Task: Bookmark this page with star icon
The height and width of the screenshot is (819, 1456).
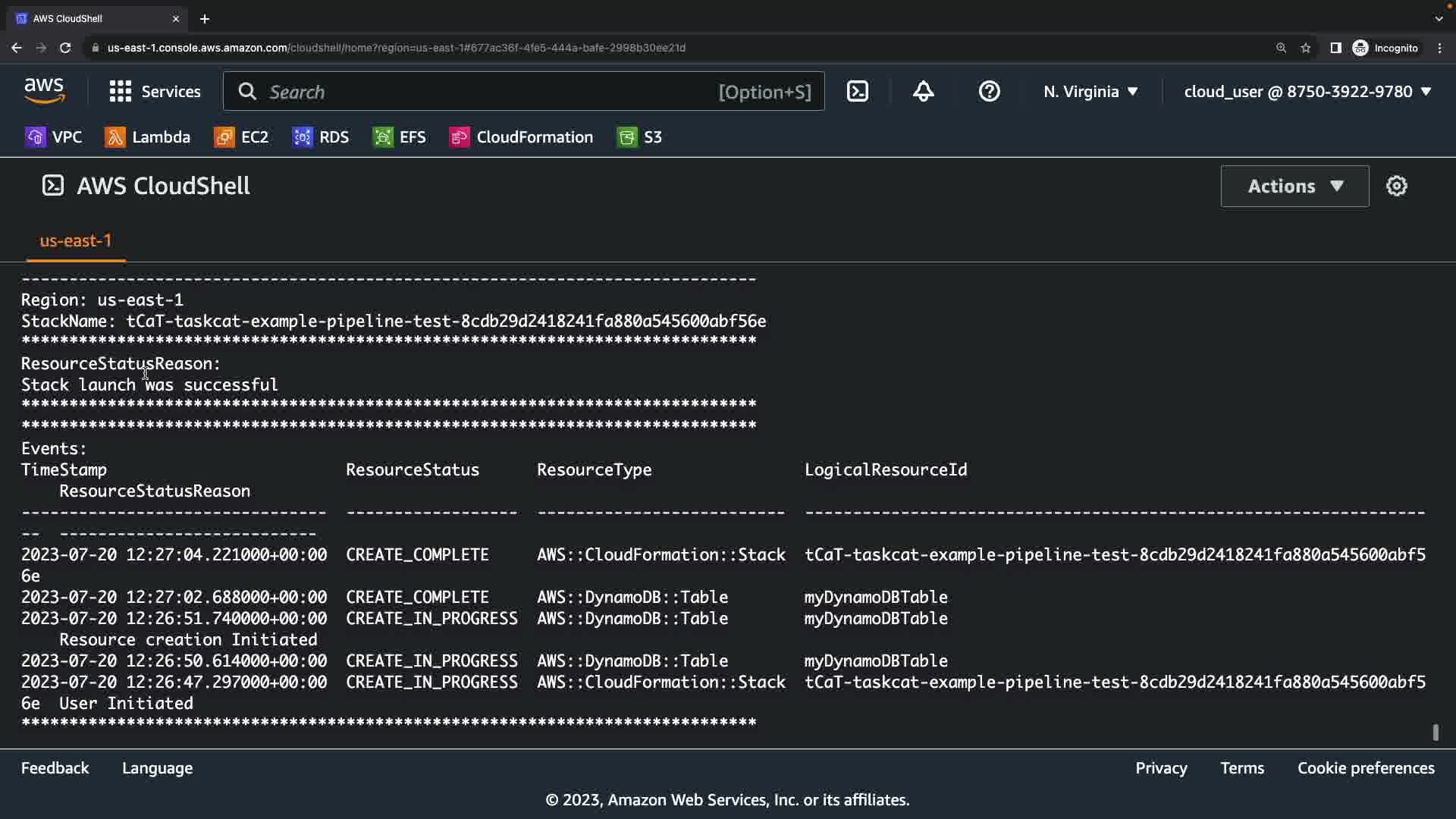Action: [x=1306, y=48]
